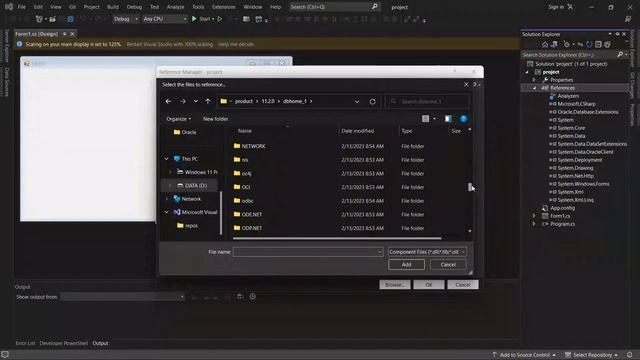The width and height of the screenshot is (640, 360).
Task: Open the OCI folder icon
Action: (237, 187)
